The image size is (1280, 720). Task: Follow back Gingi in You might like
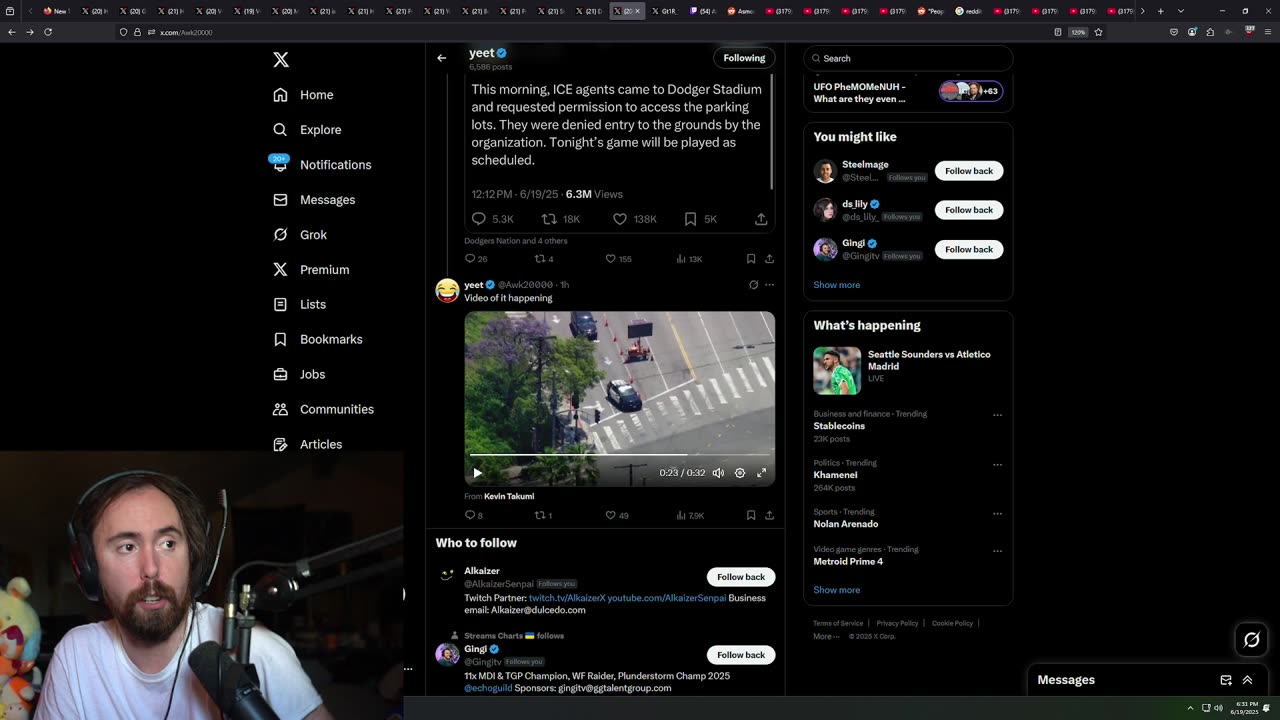969,249
